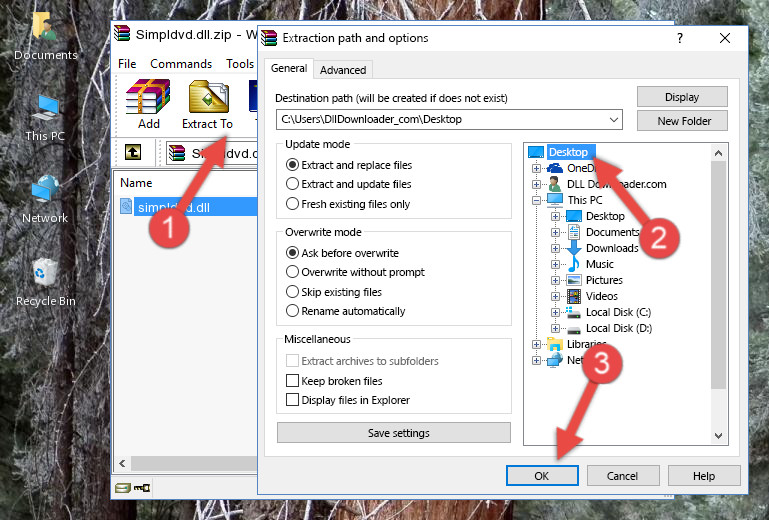This screenshot has width=769, height=520.
Task: Collapse the This PC tree node
Action: coord(537,200)
